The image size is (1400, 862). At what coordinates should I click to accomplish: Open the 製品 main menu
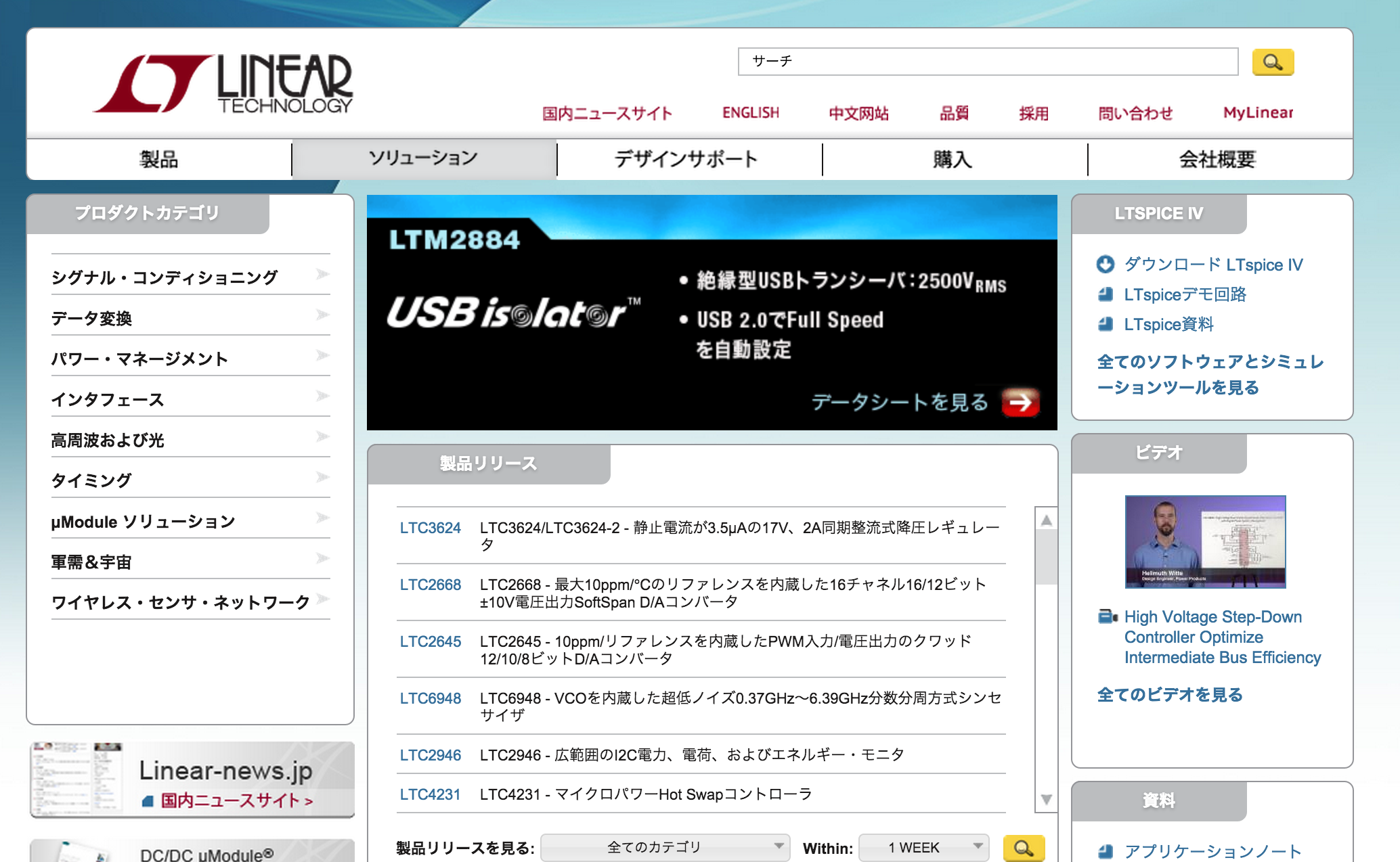(x=159, y=160)
